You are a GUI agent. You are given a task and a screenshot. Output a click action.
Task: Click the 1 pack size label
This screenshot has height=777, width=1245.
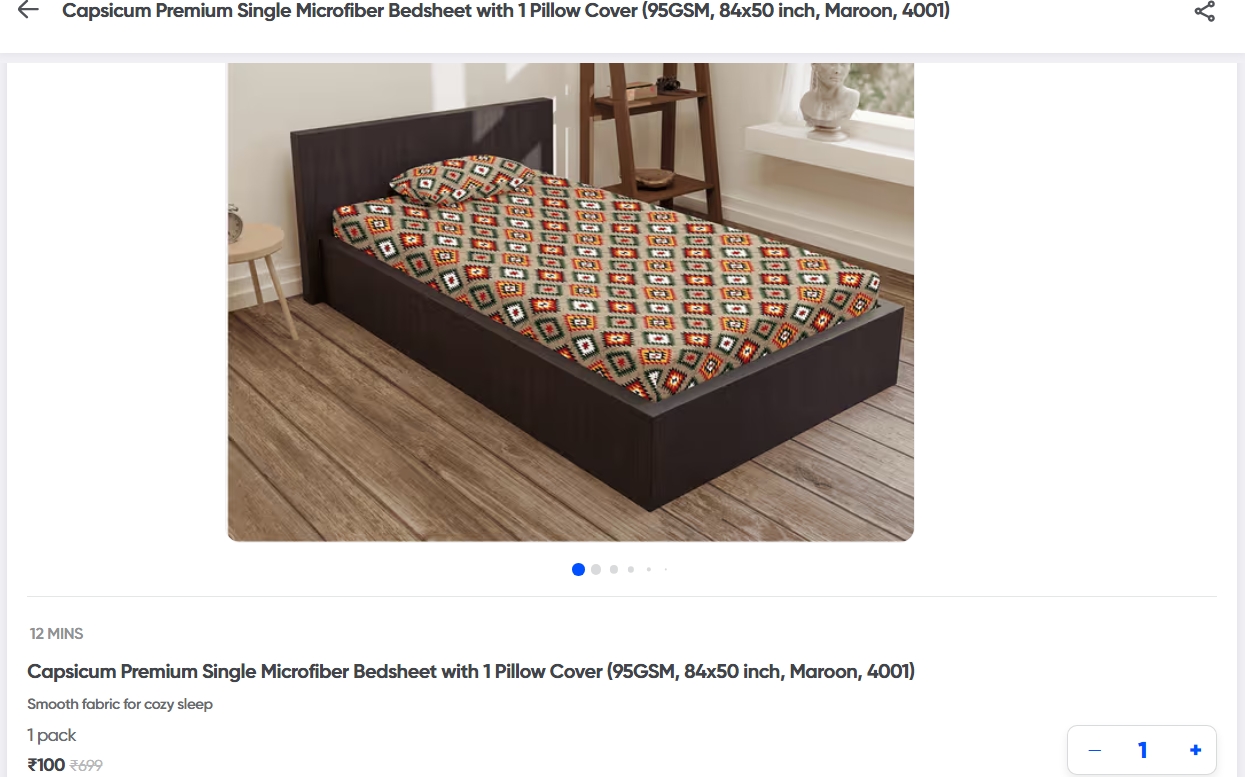[52, 735]
